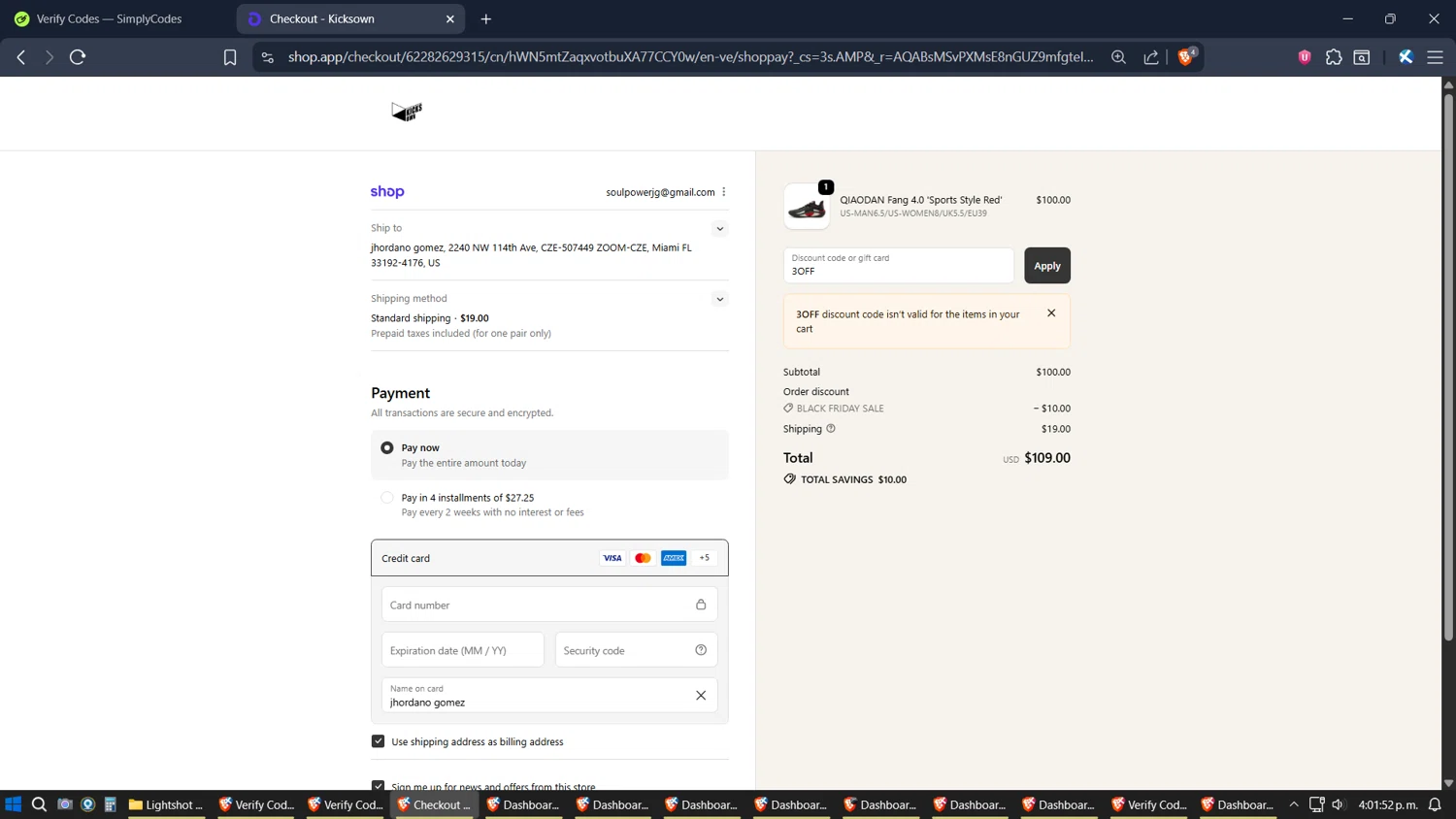Open the pink shield extension icon
1456x819 pixels.
pyautogui.click(x=1305, y=57)
